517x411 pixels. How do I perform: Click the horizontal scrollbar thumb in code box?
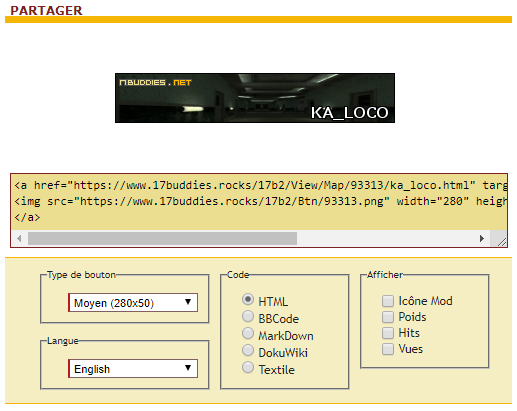(x=162, y=239)
